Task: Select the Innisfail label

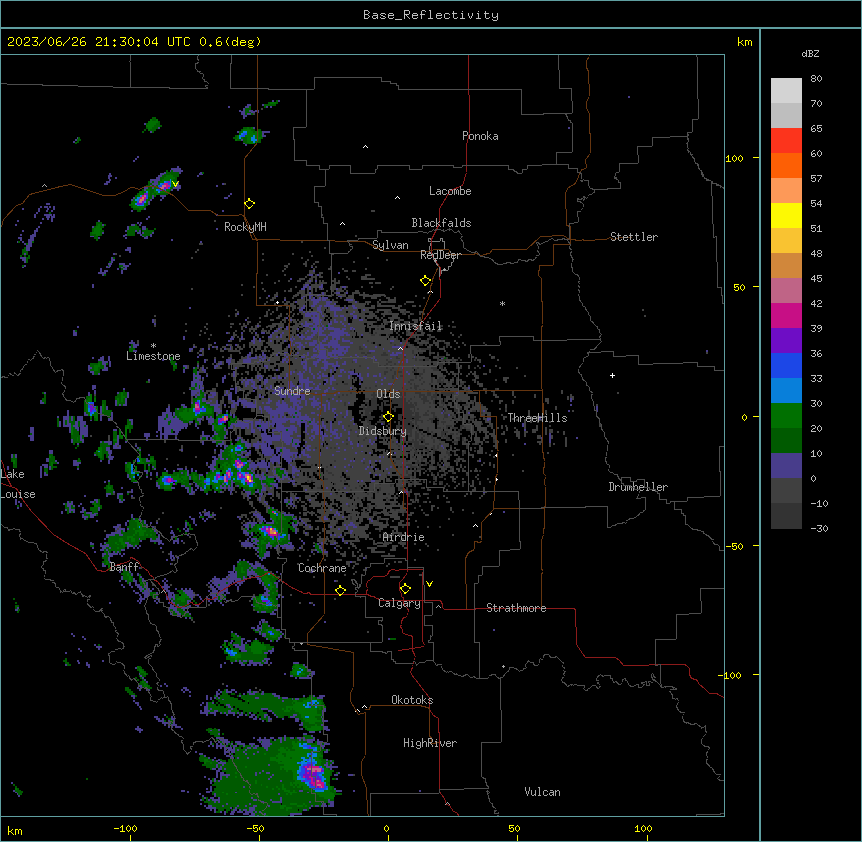Action: pyautogui.click(x=416, y=326)
